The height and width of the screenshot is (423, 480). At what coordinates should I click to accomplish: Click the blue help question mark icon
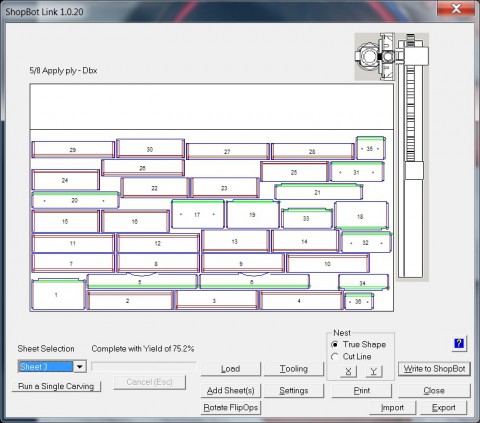point(459,343)
